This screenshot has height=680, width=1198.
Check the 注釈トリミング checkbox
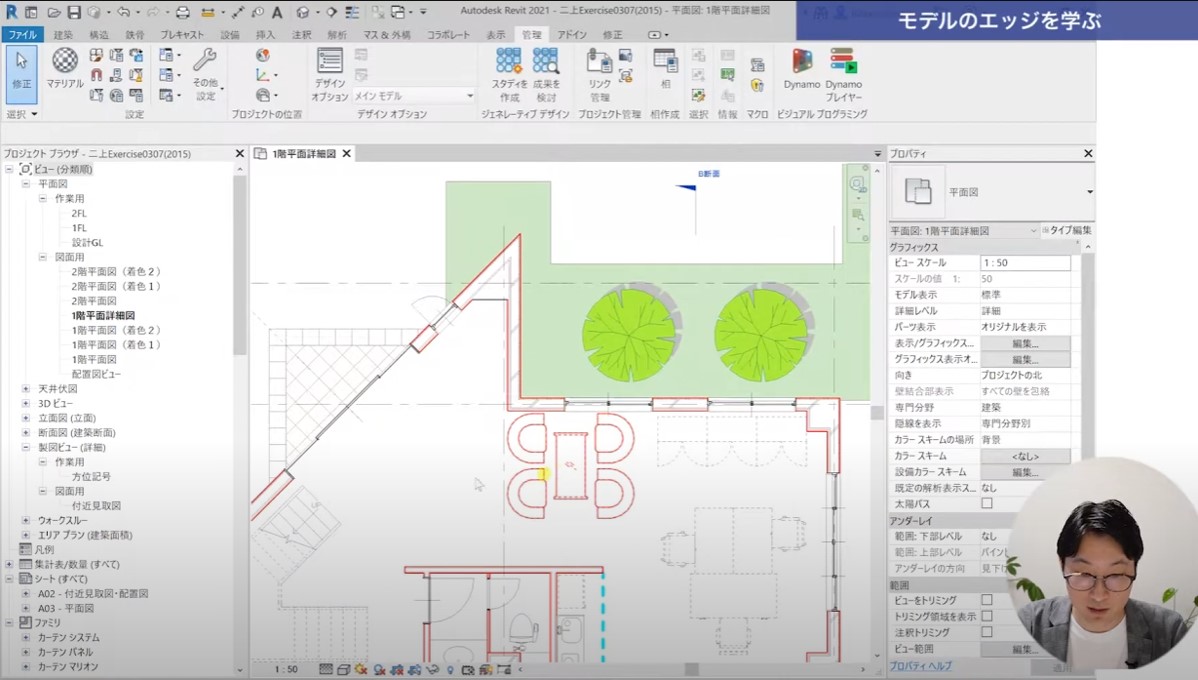tap(987, 632)
